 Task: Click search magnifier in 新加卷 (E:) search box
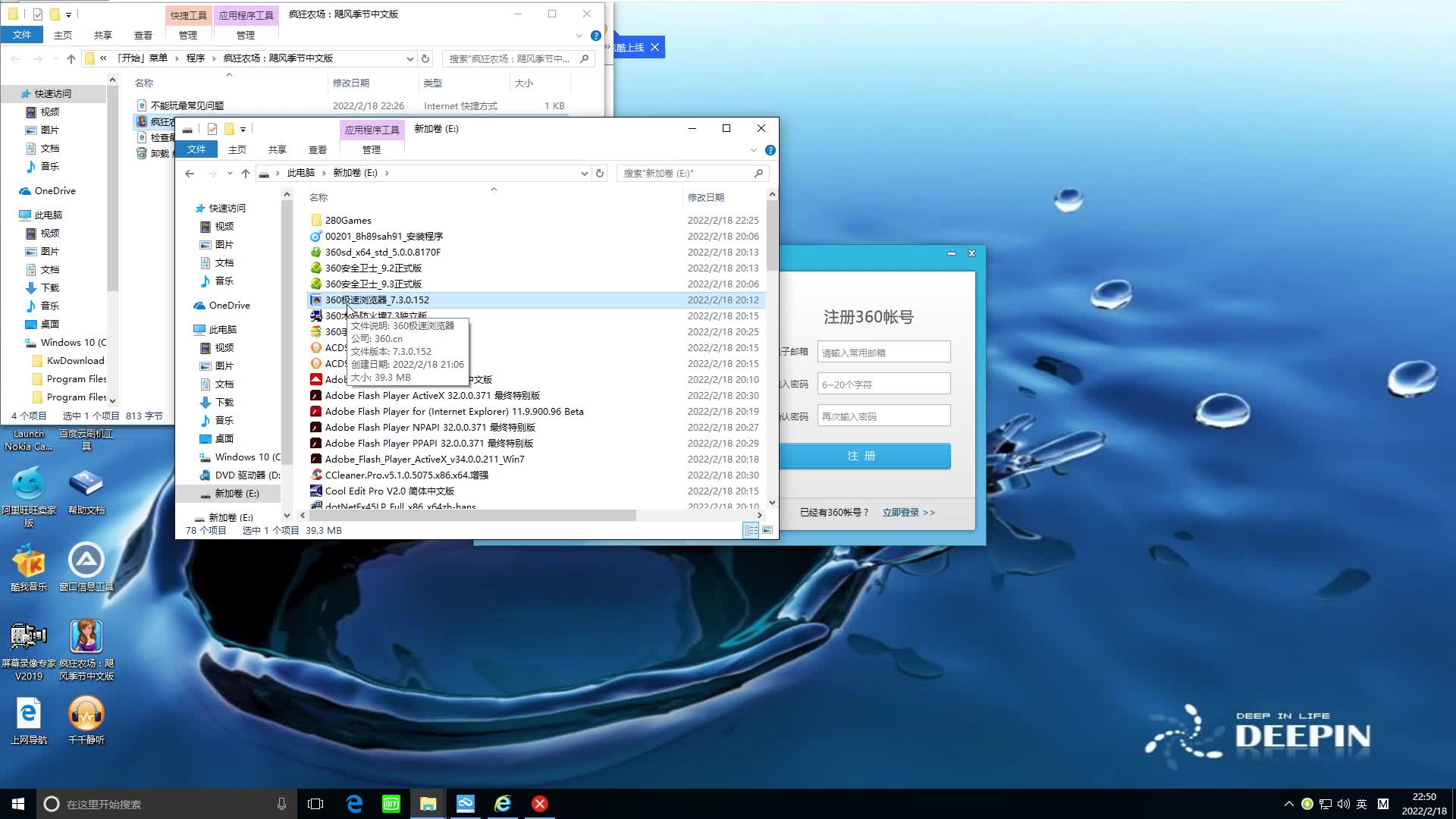tap(758, 173)
